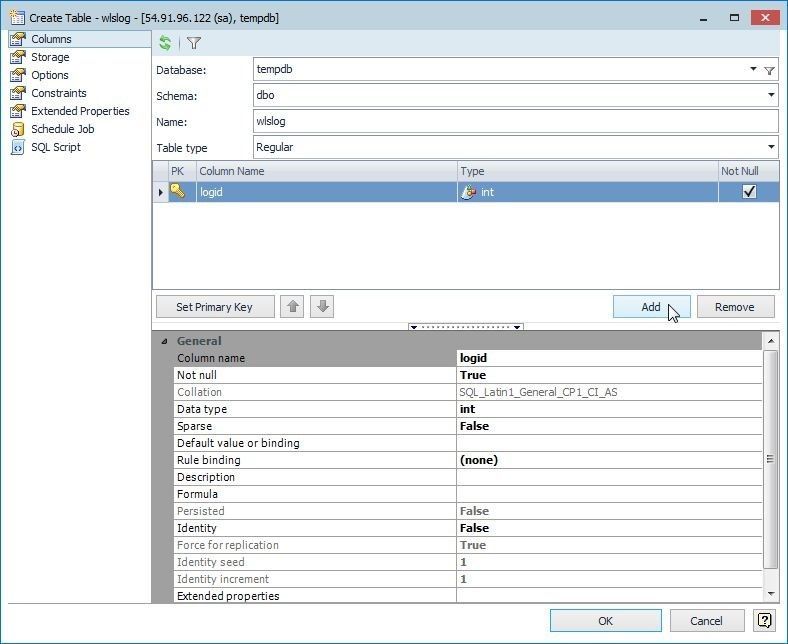Click the primary key icon for logid
Image resolution: width=788 pixels, height=644 pixels.
point(177,191)
